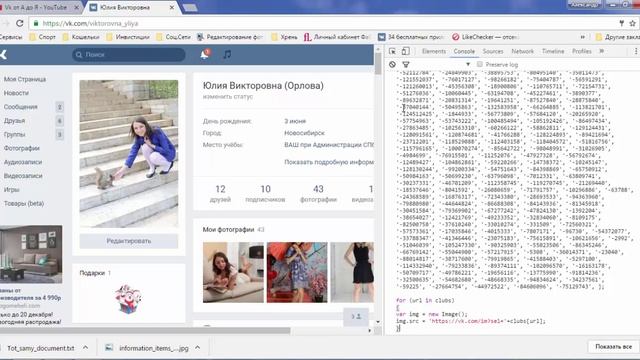Open Фотографии in sidebar
Viewport: 640px width, 360px height.
pyautogui.click(x=22, y=148)
